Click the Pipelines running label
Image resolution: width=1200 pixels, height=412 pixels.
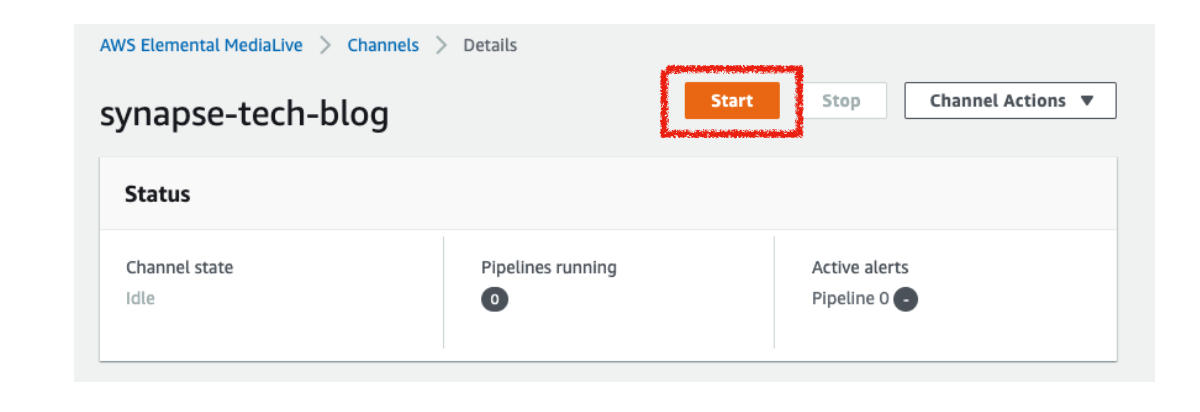pyautogui.click(x=549, y=267)
